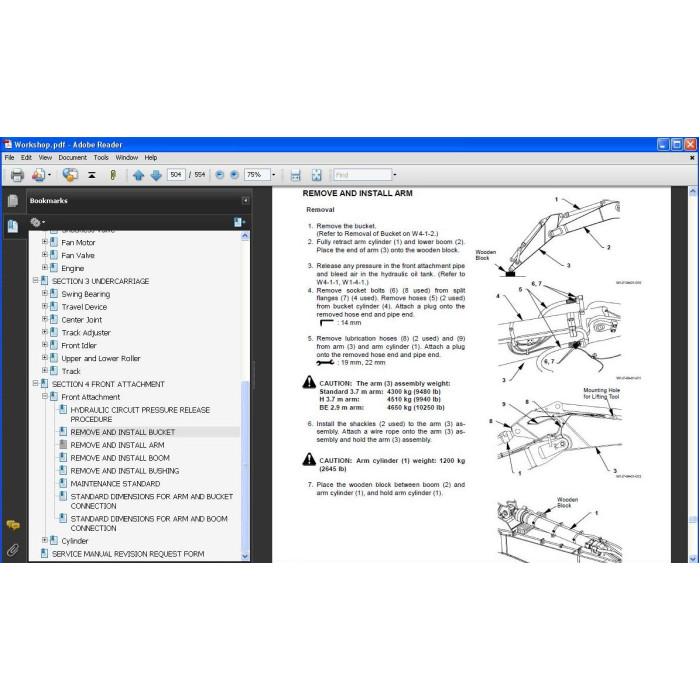
Task: Click expand current bookmark icon
Action: coord(239,222)
